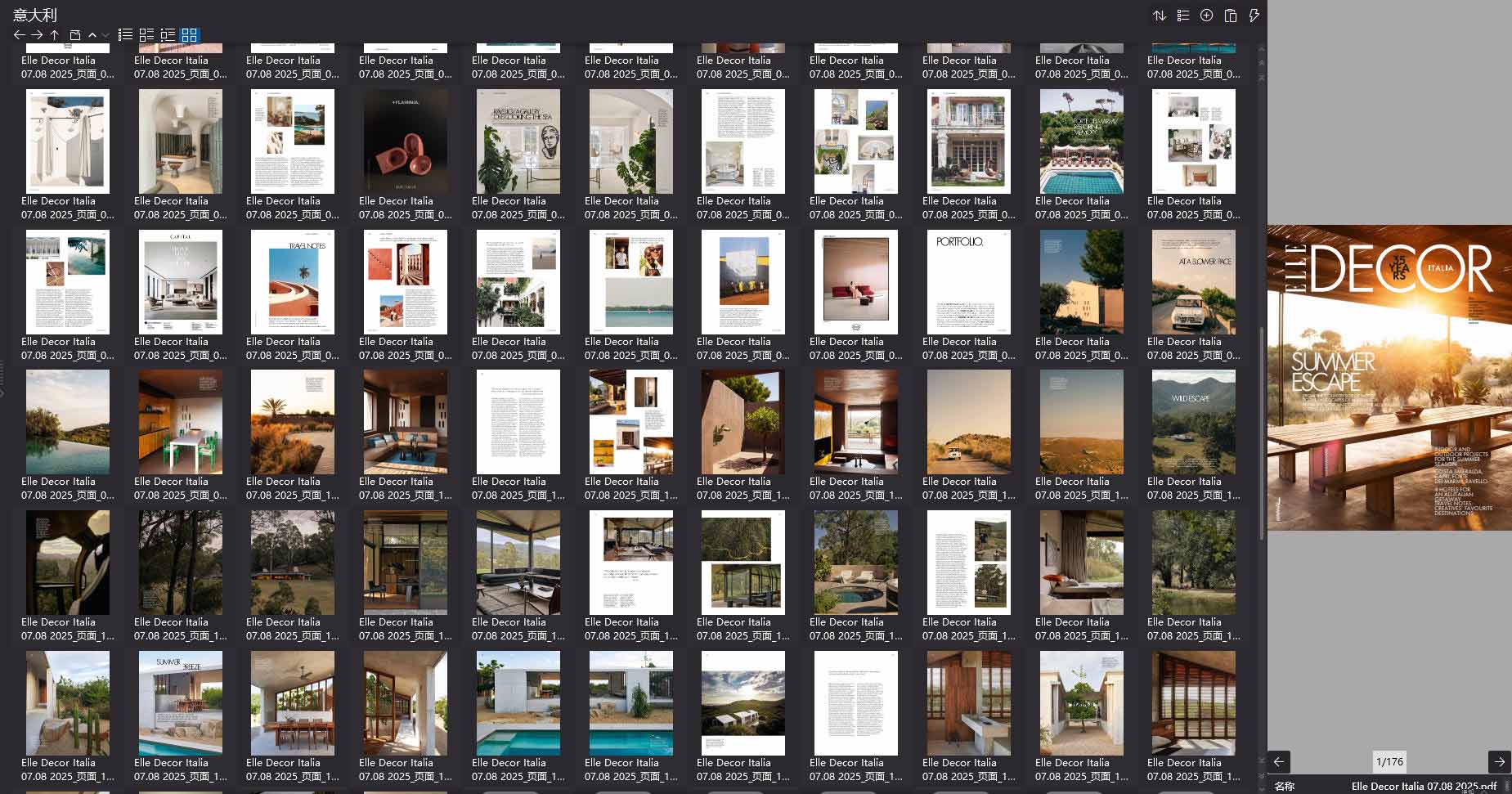This screenshot has height=794, width=1512.
Task: Click the 名称 label in the status bar
Action: [1285, 786]
